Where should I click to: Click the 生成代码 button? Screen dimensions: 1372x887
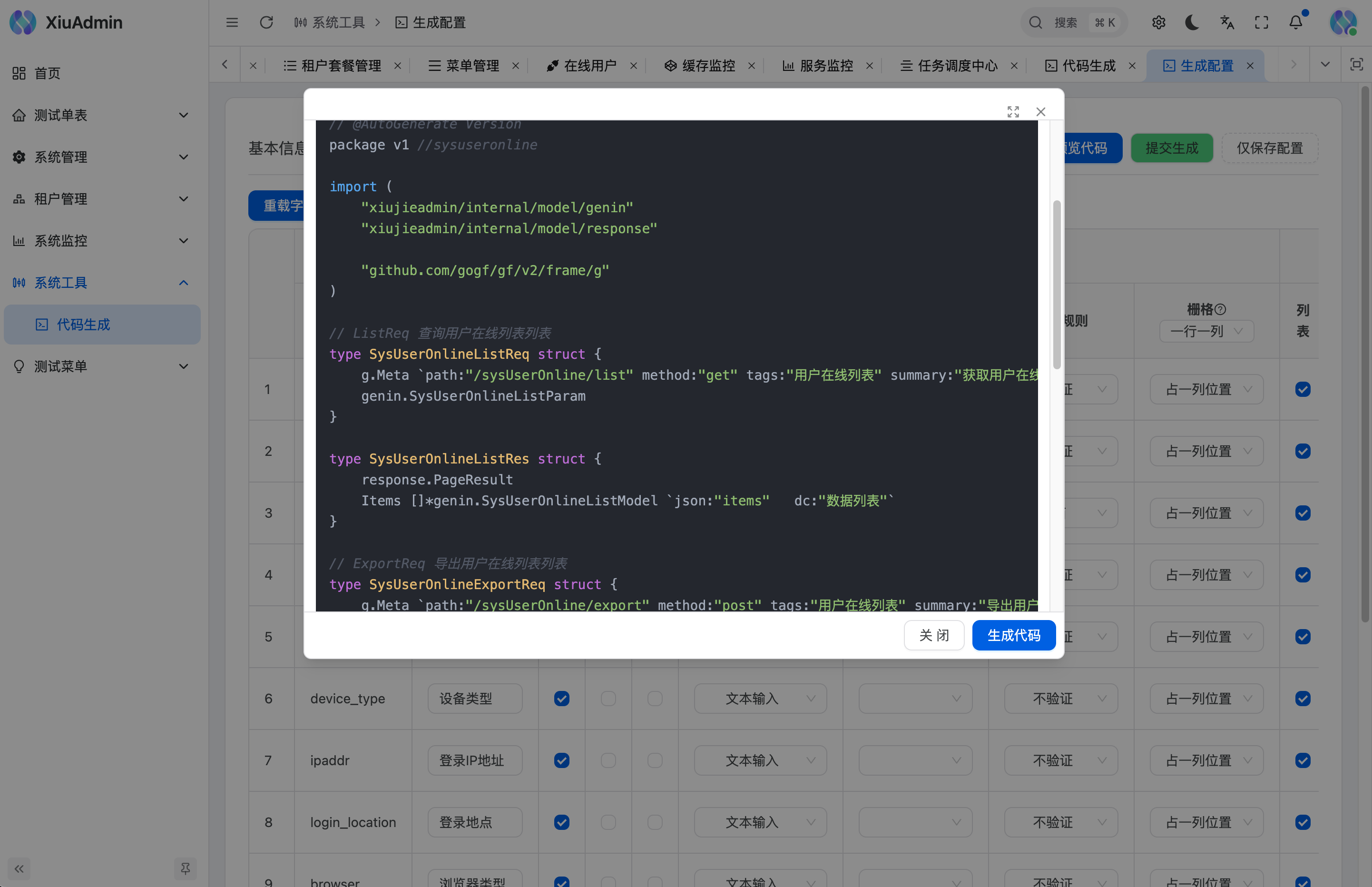(1013, 635)
